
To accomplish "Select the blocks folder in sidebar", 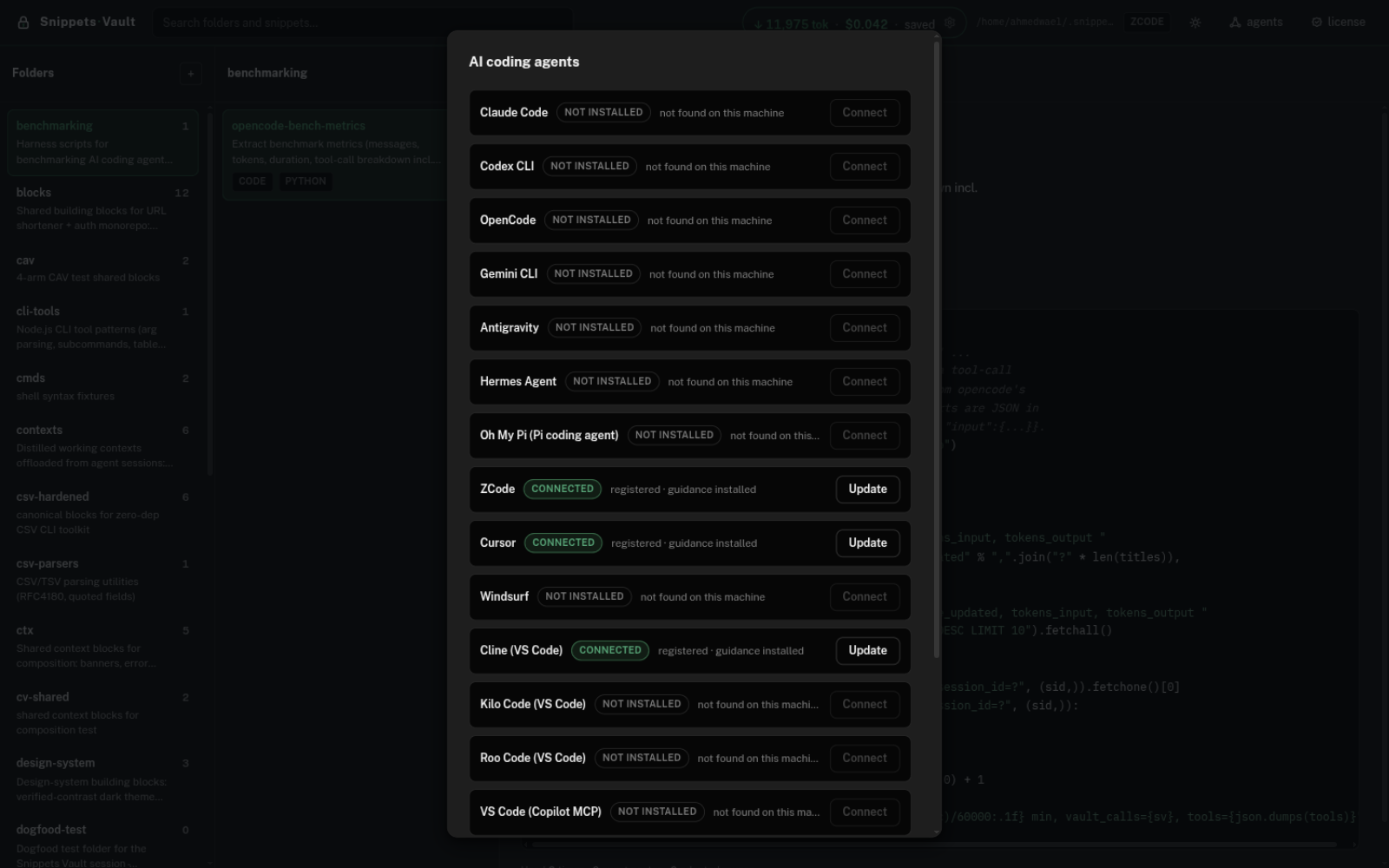I will (102, 208).
